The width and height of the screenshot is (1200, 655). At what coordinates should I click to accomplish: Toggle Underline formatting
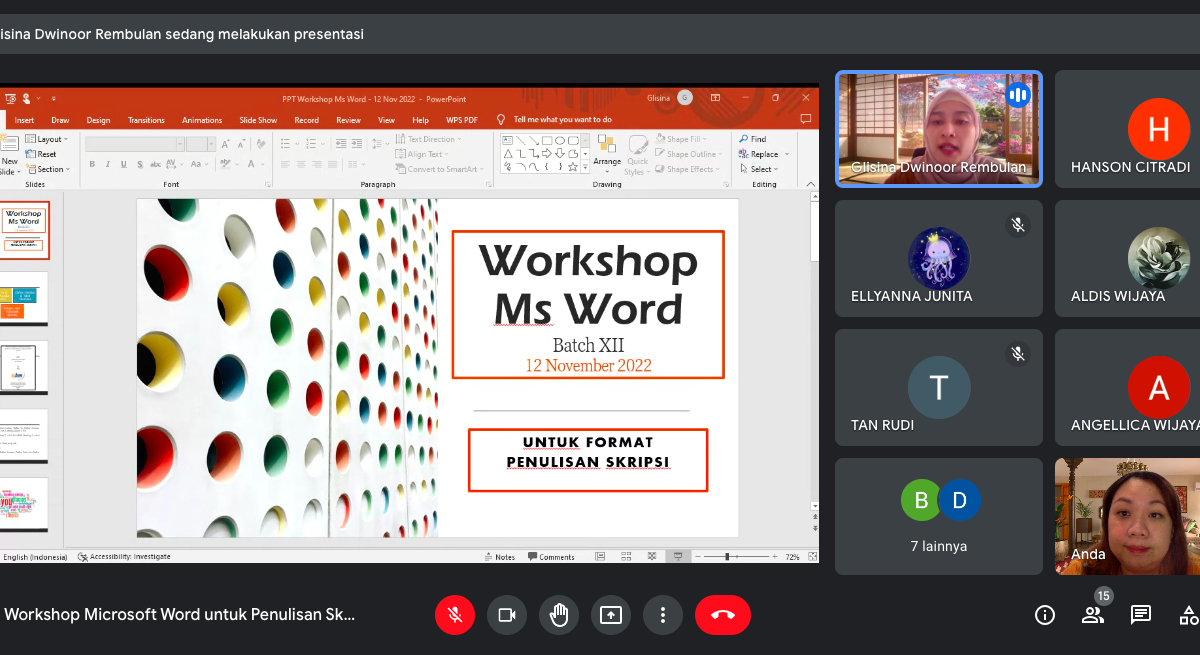(x=123, y=165)
